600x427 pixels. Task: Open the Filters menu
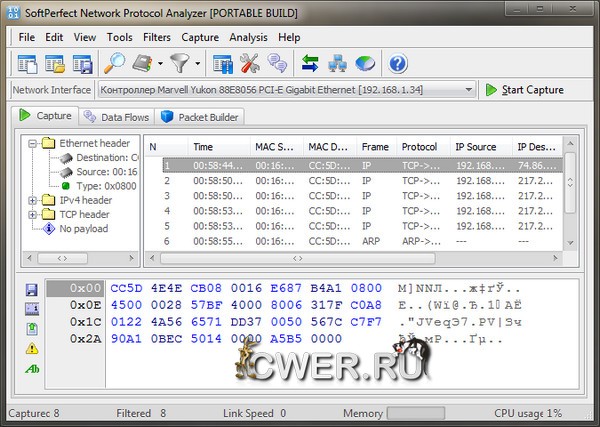(x=156, y=37)
